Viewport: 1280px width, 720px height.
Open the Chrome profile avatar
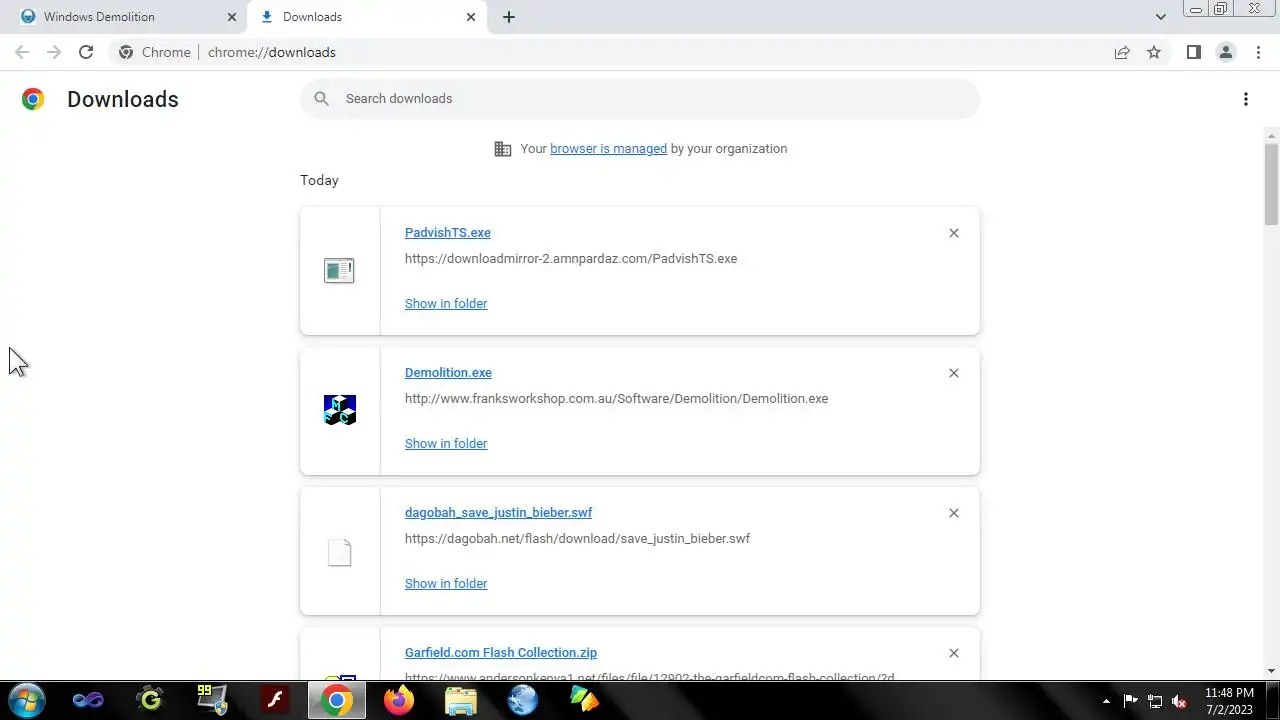pyautogui.click(x=1225, y=52)
